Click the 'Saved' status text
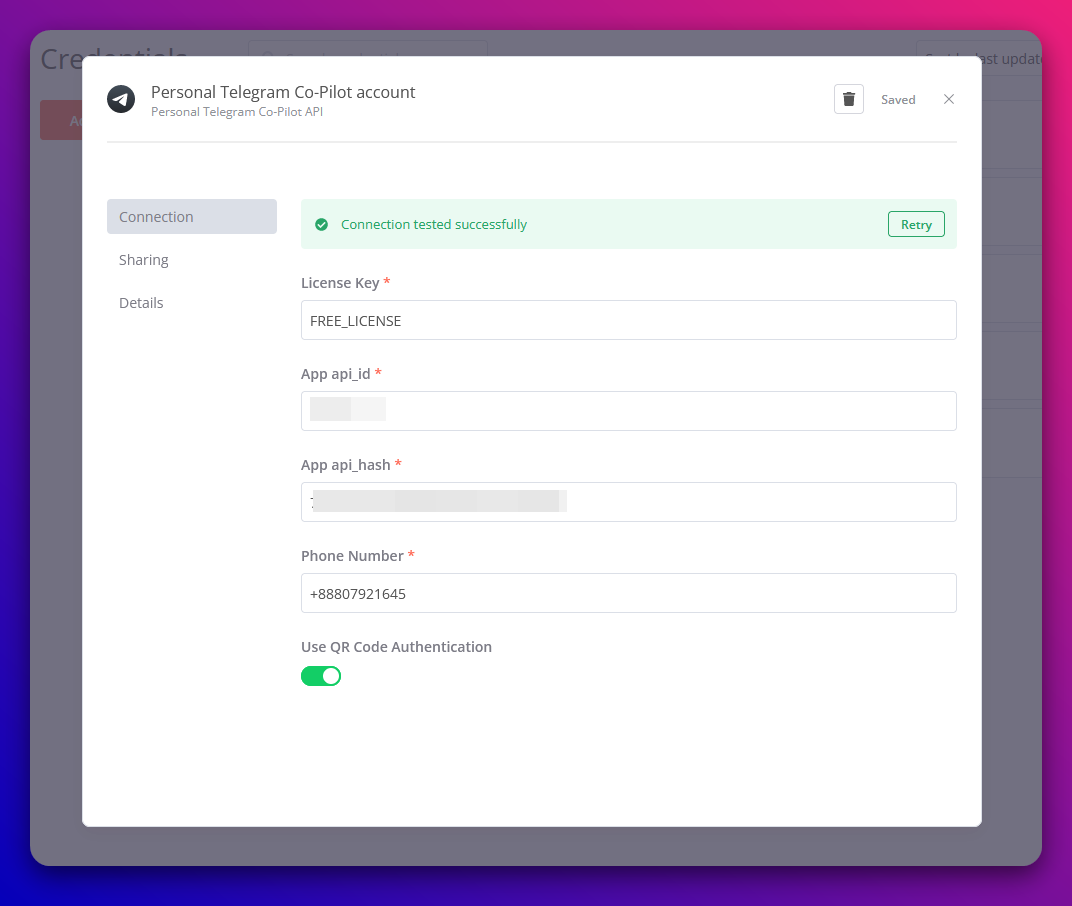1072x906 pixels. (898, 100)
